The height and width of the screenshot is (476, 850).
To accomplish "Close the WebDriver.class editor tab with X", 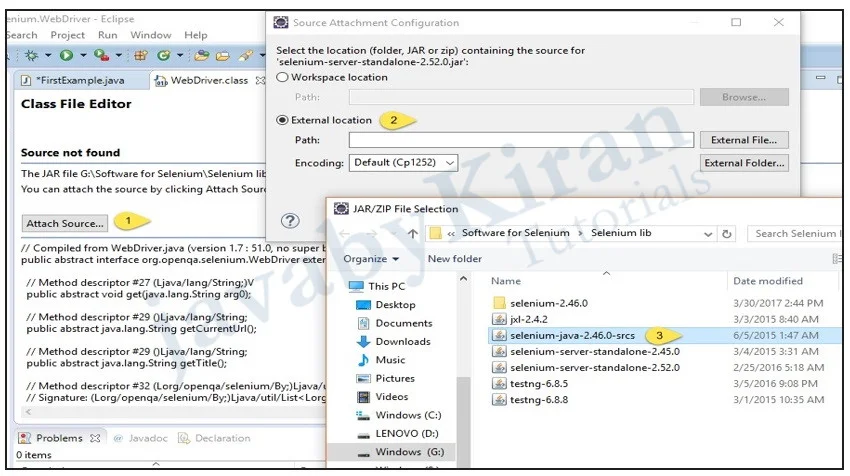I will [260, 80].
